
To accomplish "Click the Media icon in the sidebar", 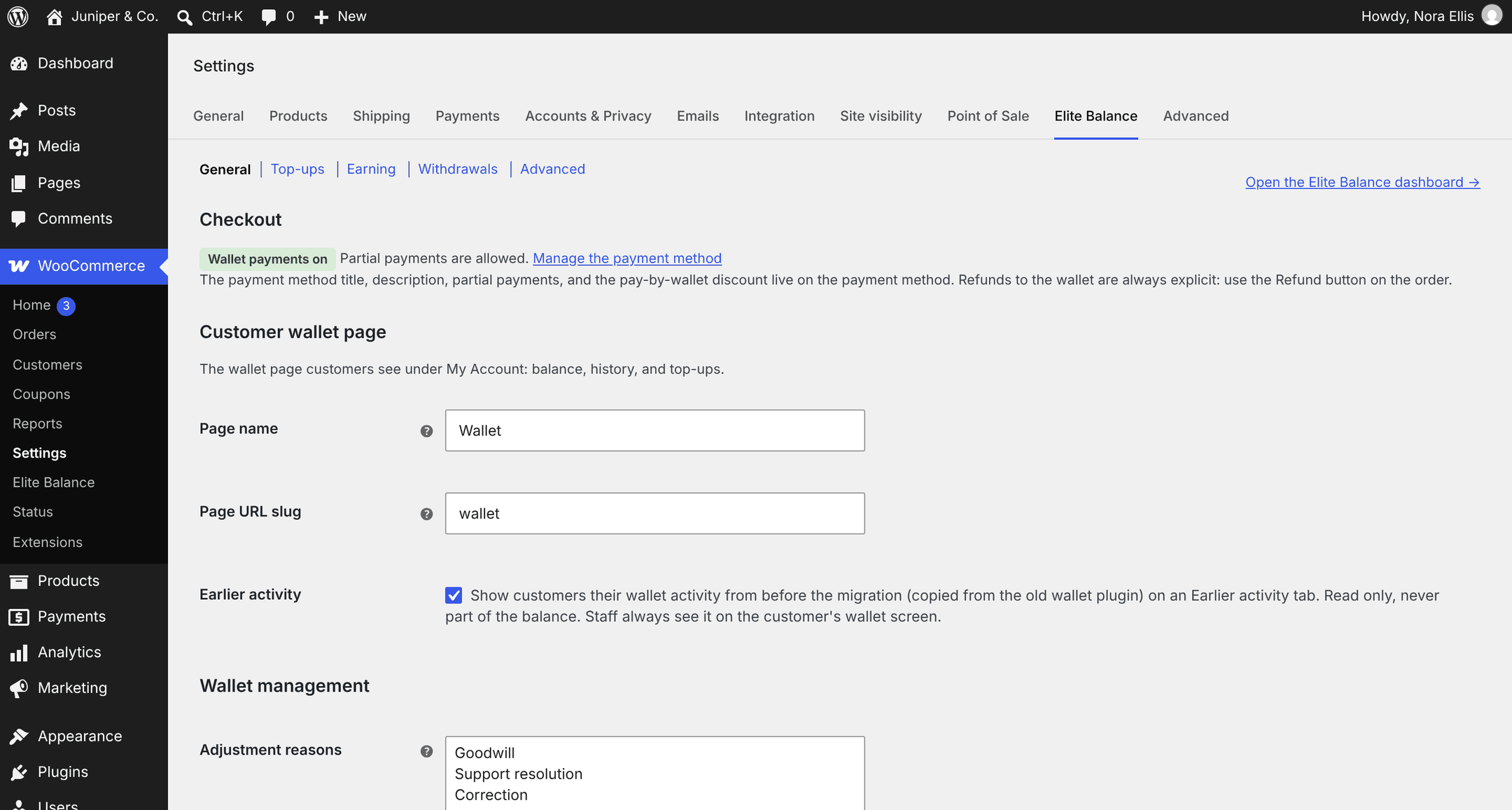I will coord(19,146).
